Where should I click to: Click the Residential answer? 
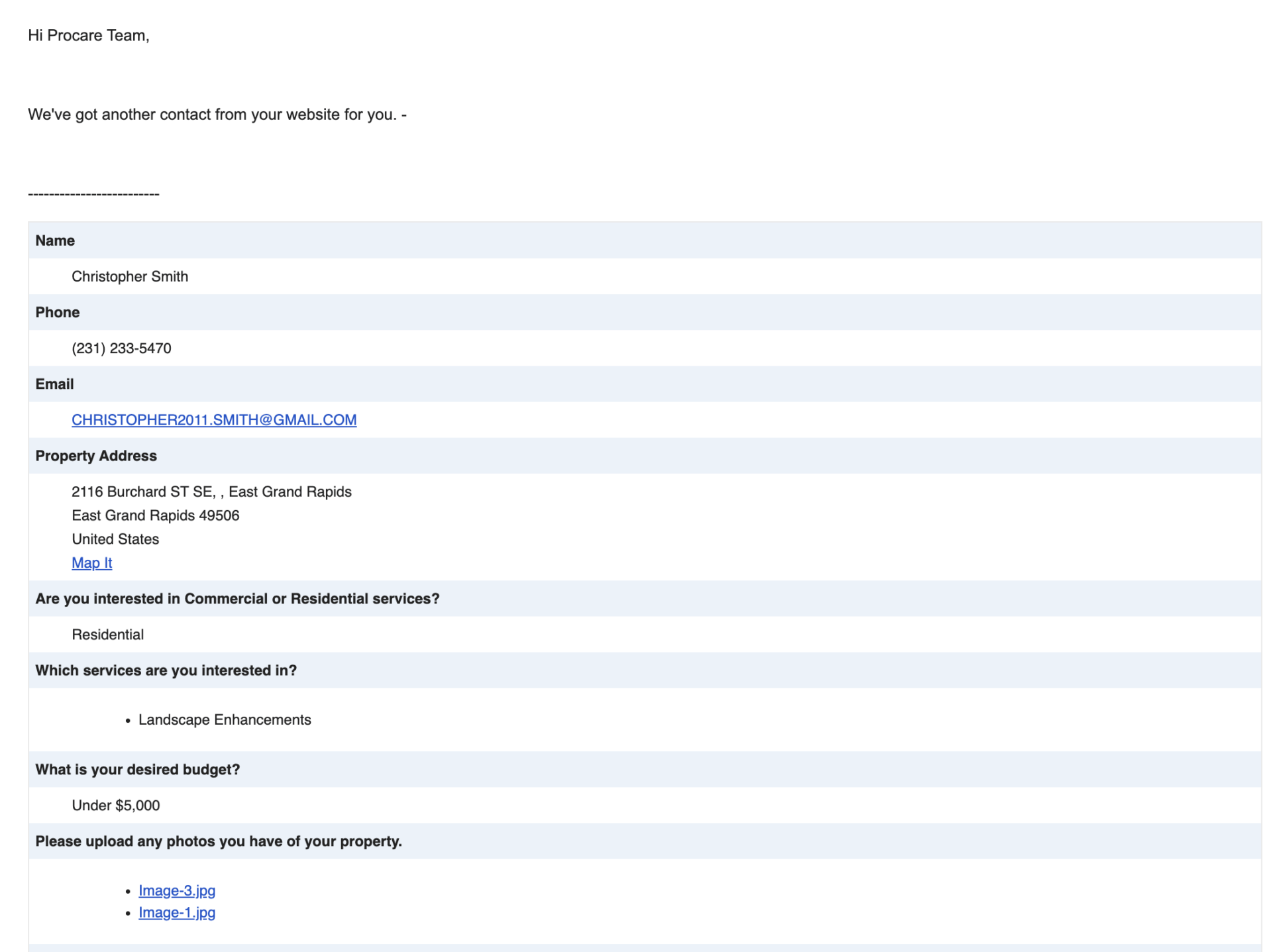coord(107,634)
